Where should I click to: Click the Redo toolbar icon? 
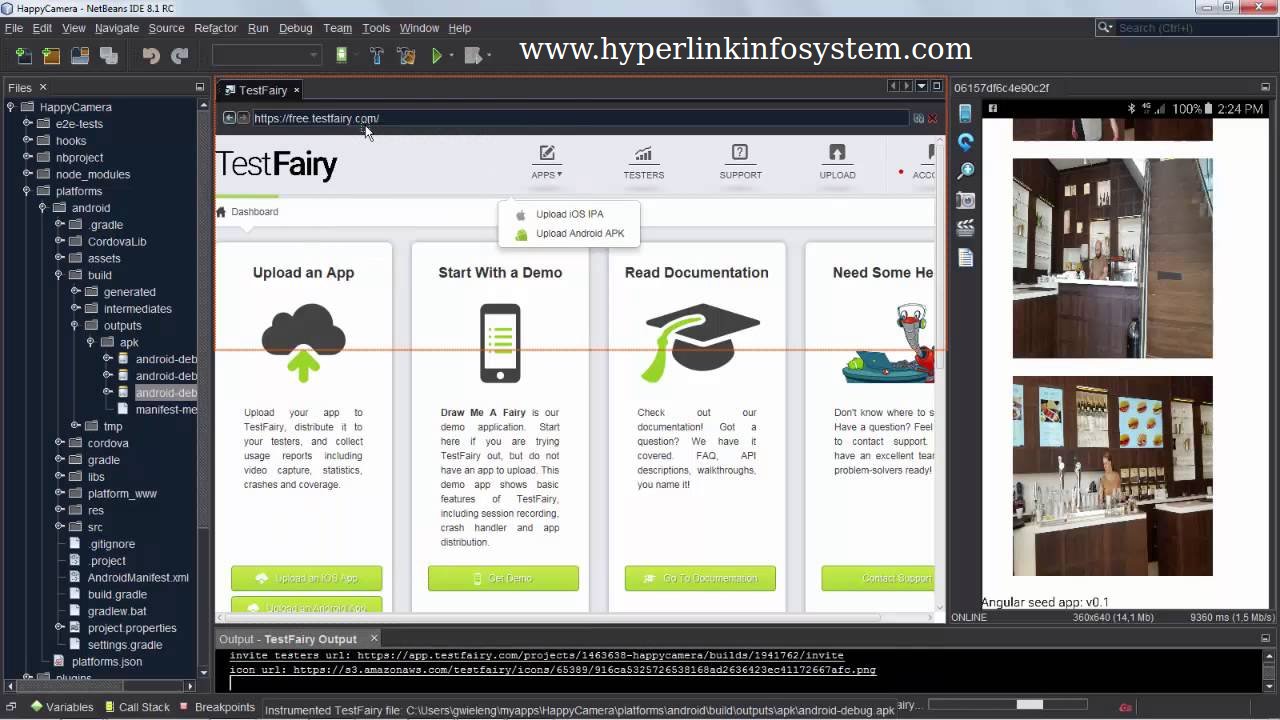coord(180,56)
